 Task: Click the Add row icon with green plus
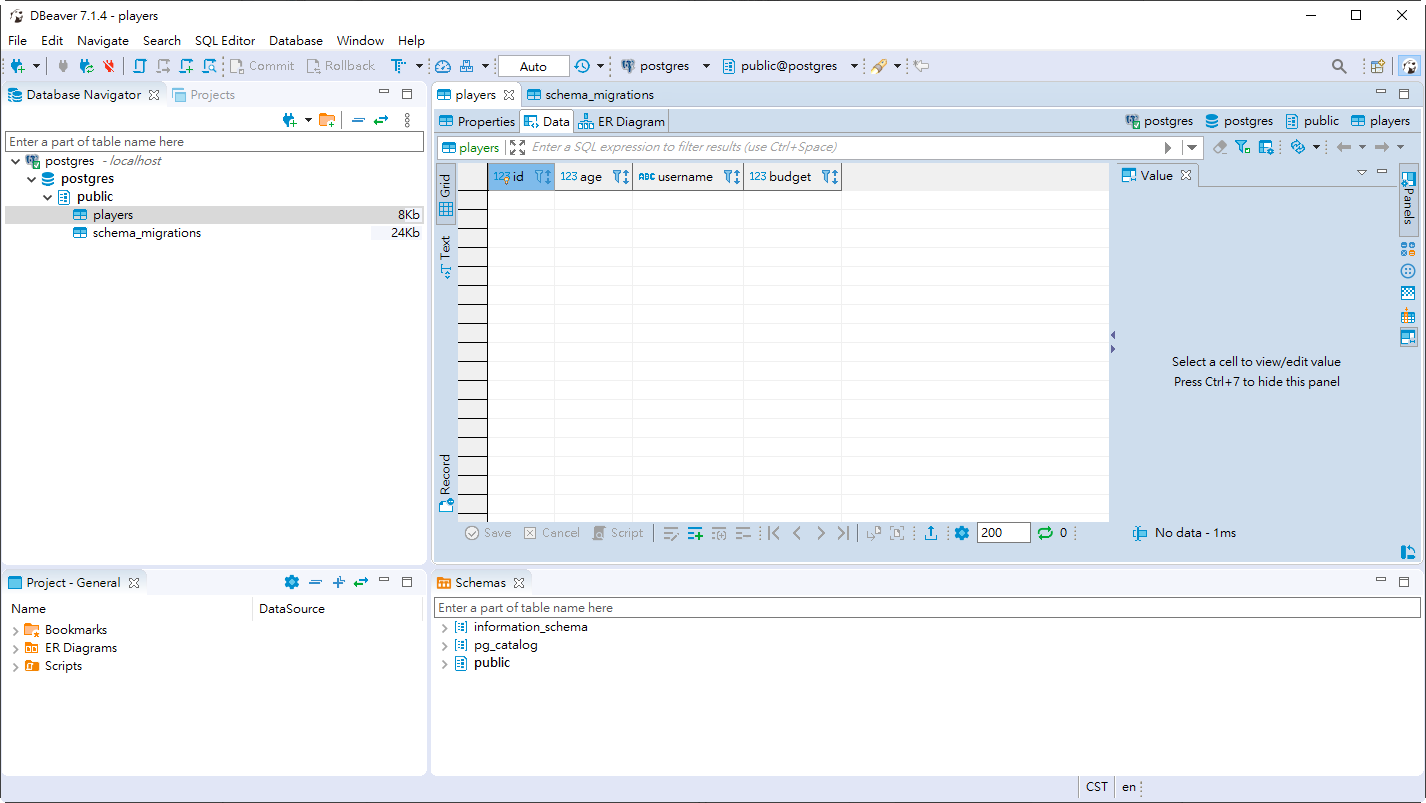coord(695,533)
